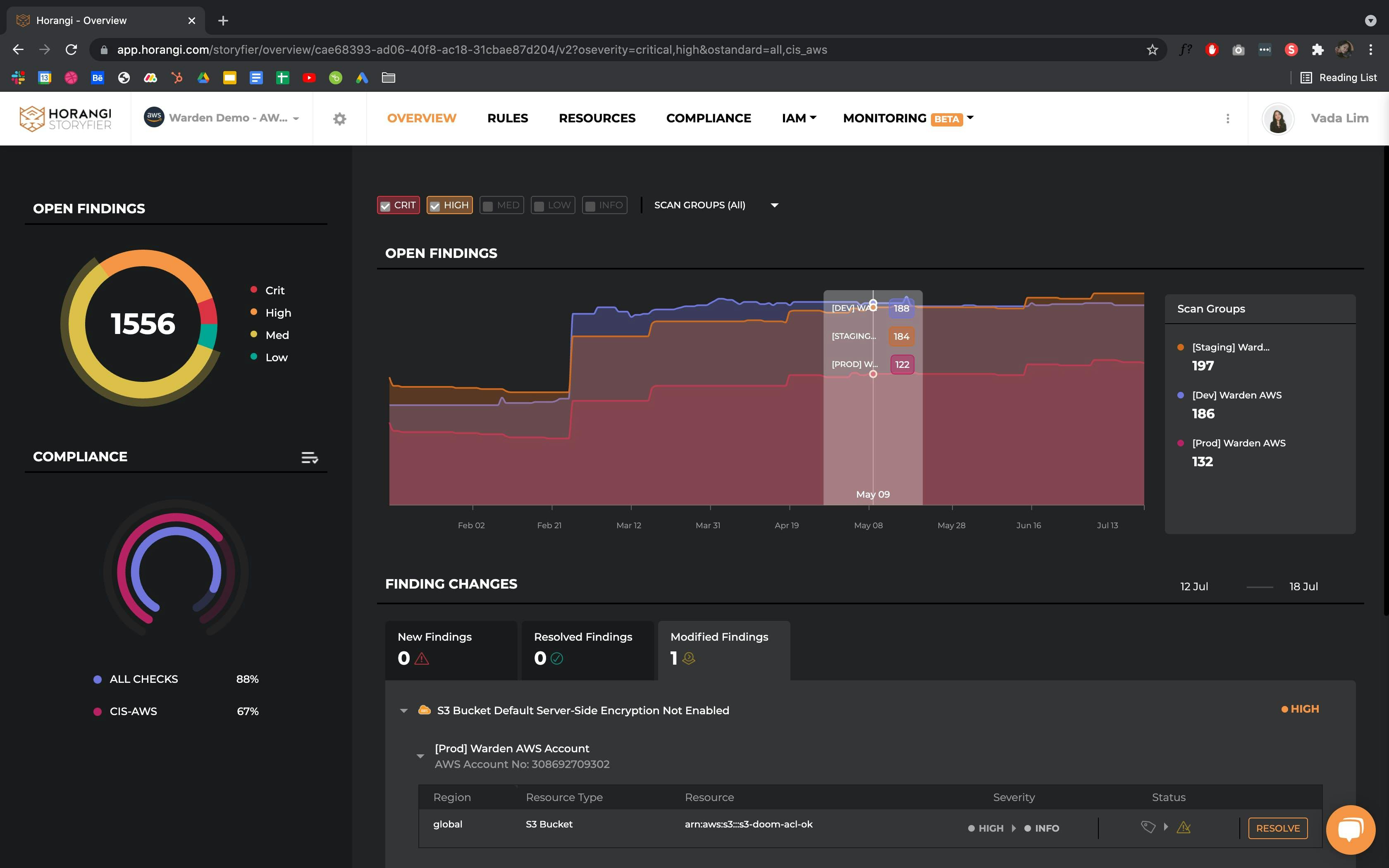Viewport: 1389px width, 868px height.
Task: Click the HIGH severity filter icon
Action: (x=449, y=205)
